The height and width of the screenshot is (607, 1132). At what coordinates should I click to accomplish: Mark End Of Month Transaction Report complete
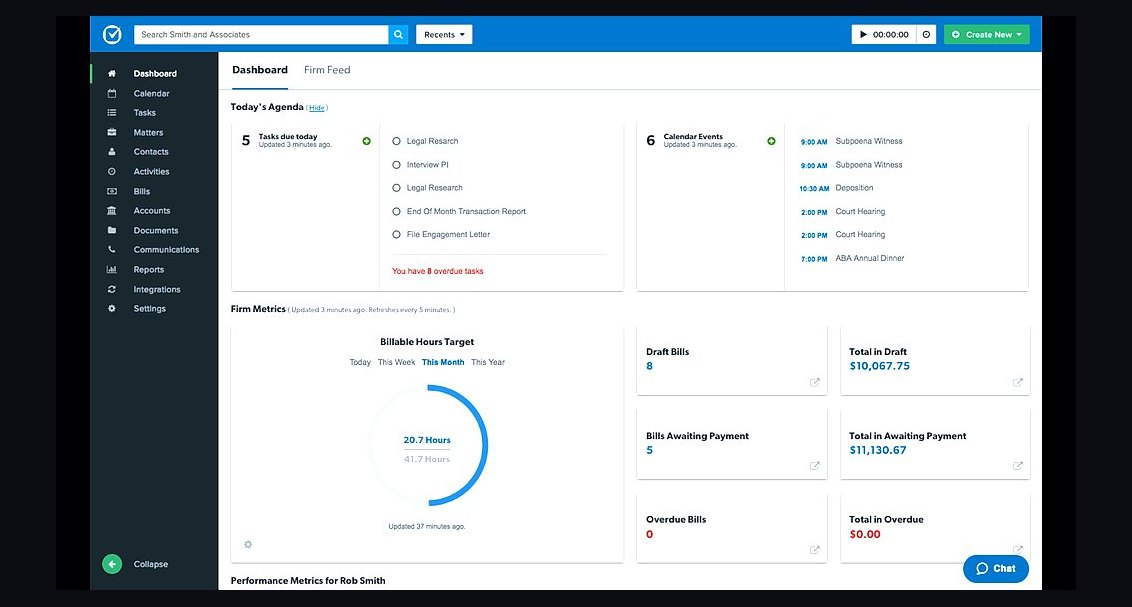coord(396,211)
